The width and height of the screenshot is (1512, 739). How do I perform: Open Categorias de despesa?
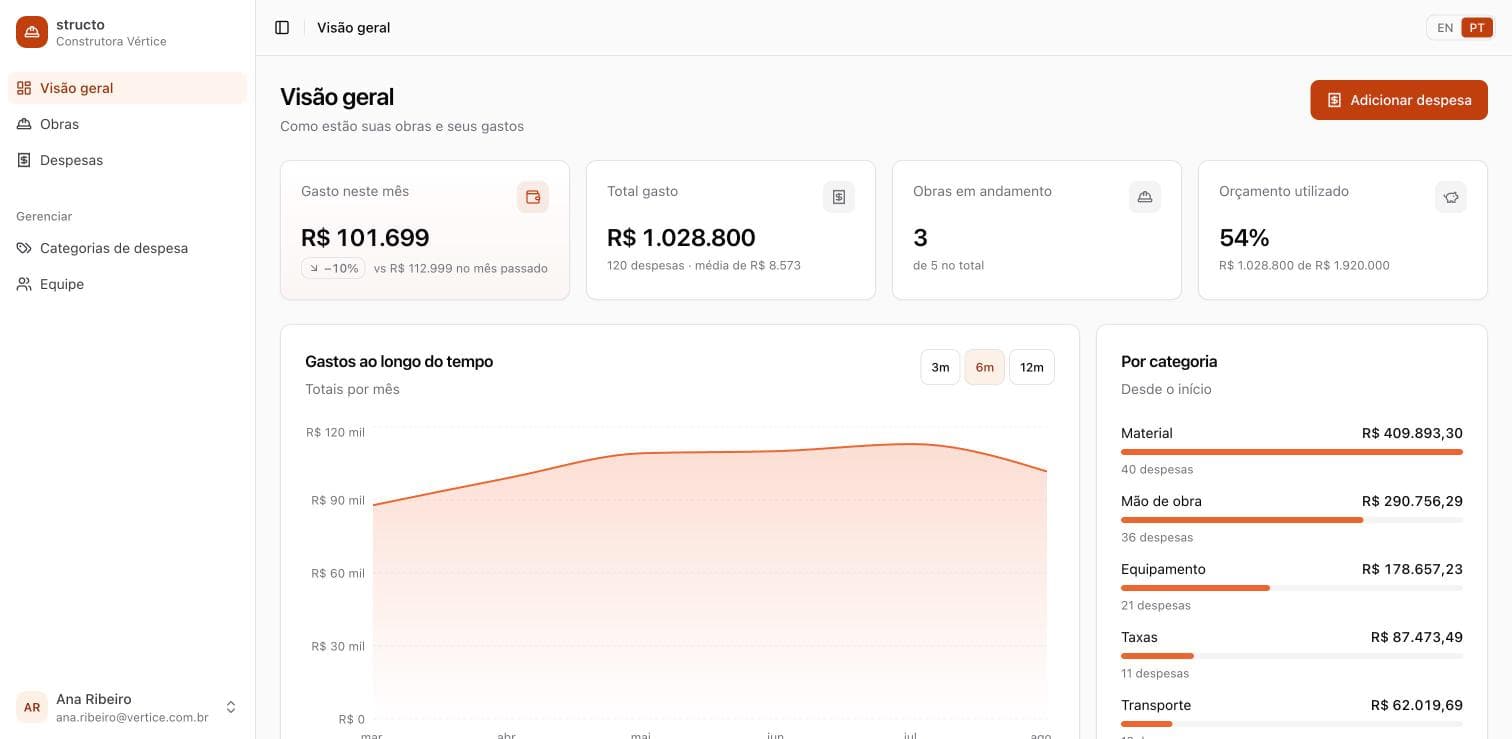coord(127,248)
